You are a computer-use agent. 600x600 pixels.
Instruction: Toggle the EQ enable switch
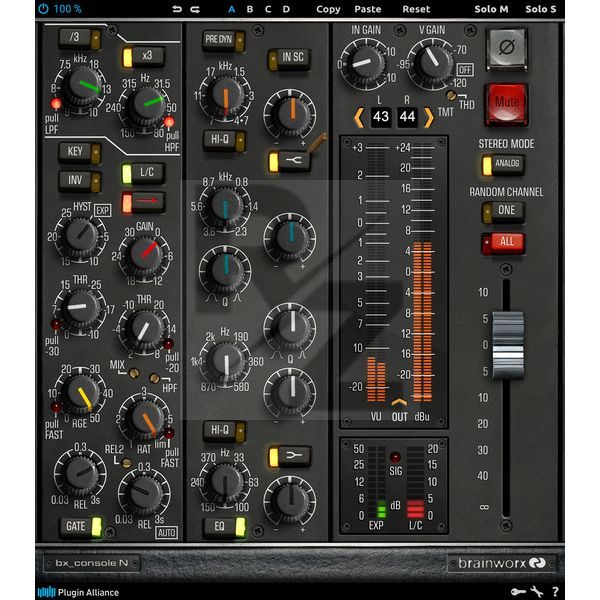pyautogui.click(x=224, y=527)
